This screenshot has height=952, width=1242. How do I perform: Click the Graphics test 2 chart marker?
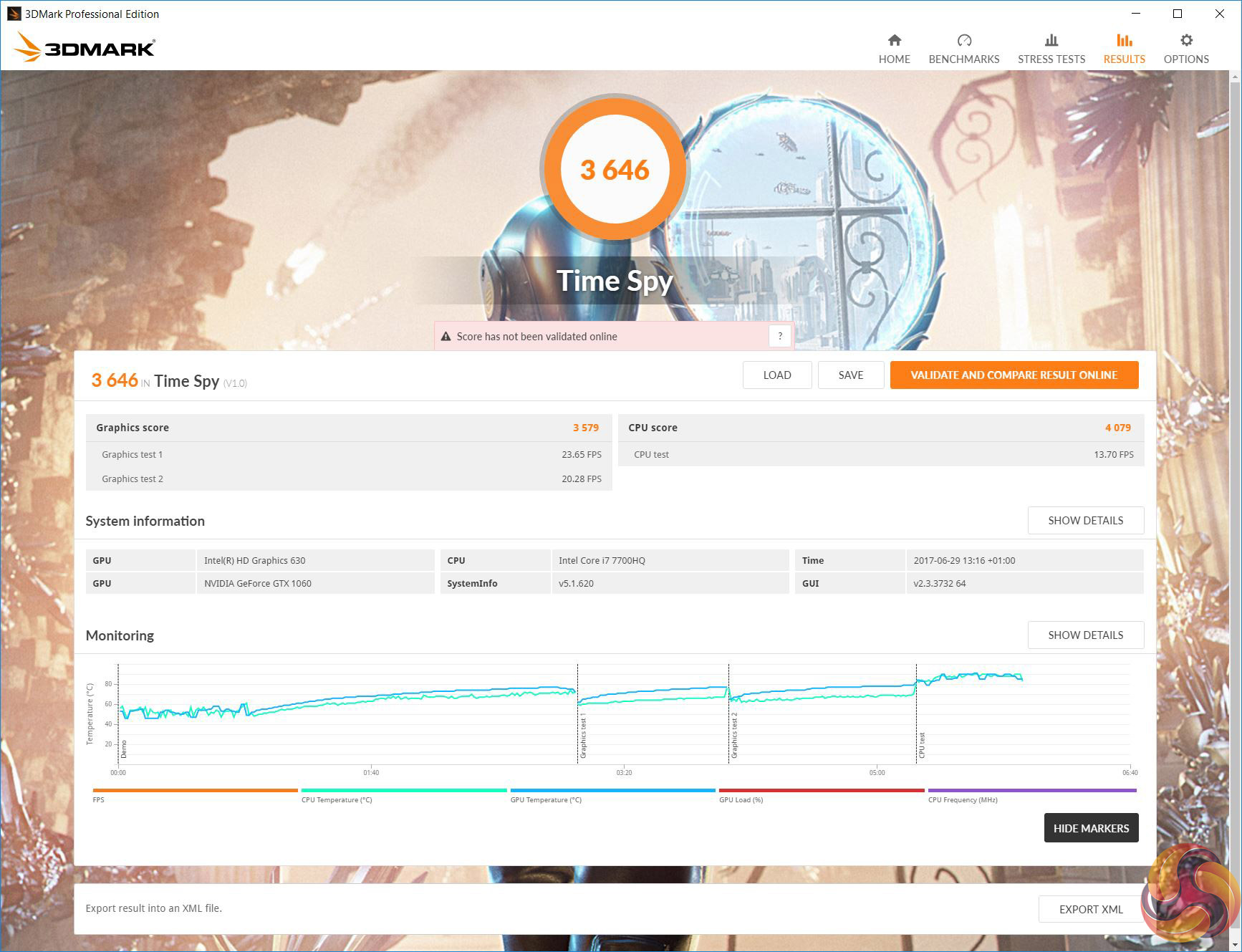point(734,736)
